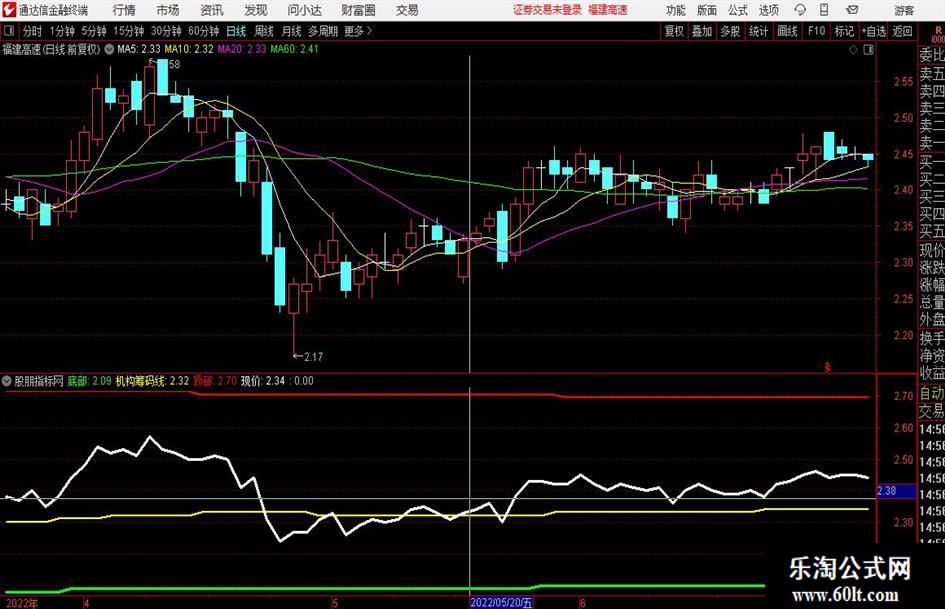Click the 底部: 2.09 indicator value
Screen dimensions: 945x609
[x=89, y=381]
